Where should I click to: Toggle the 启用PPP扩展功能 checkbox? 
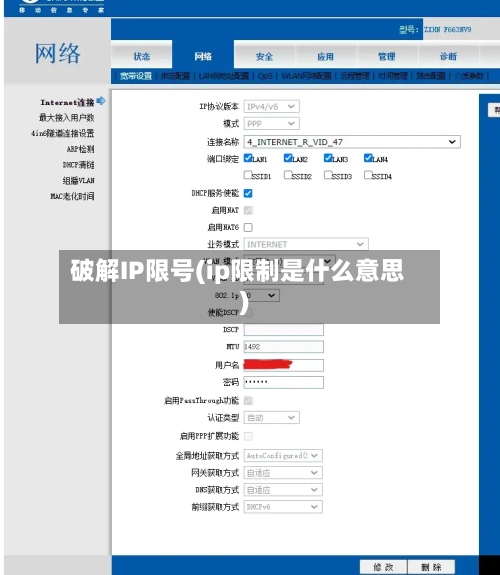[x=248, y=436]
